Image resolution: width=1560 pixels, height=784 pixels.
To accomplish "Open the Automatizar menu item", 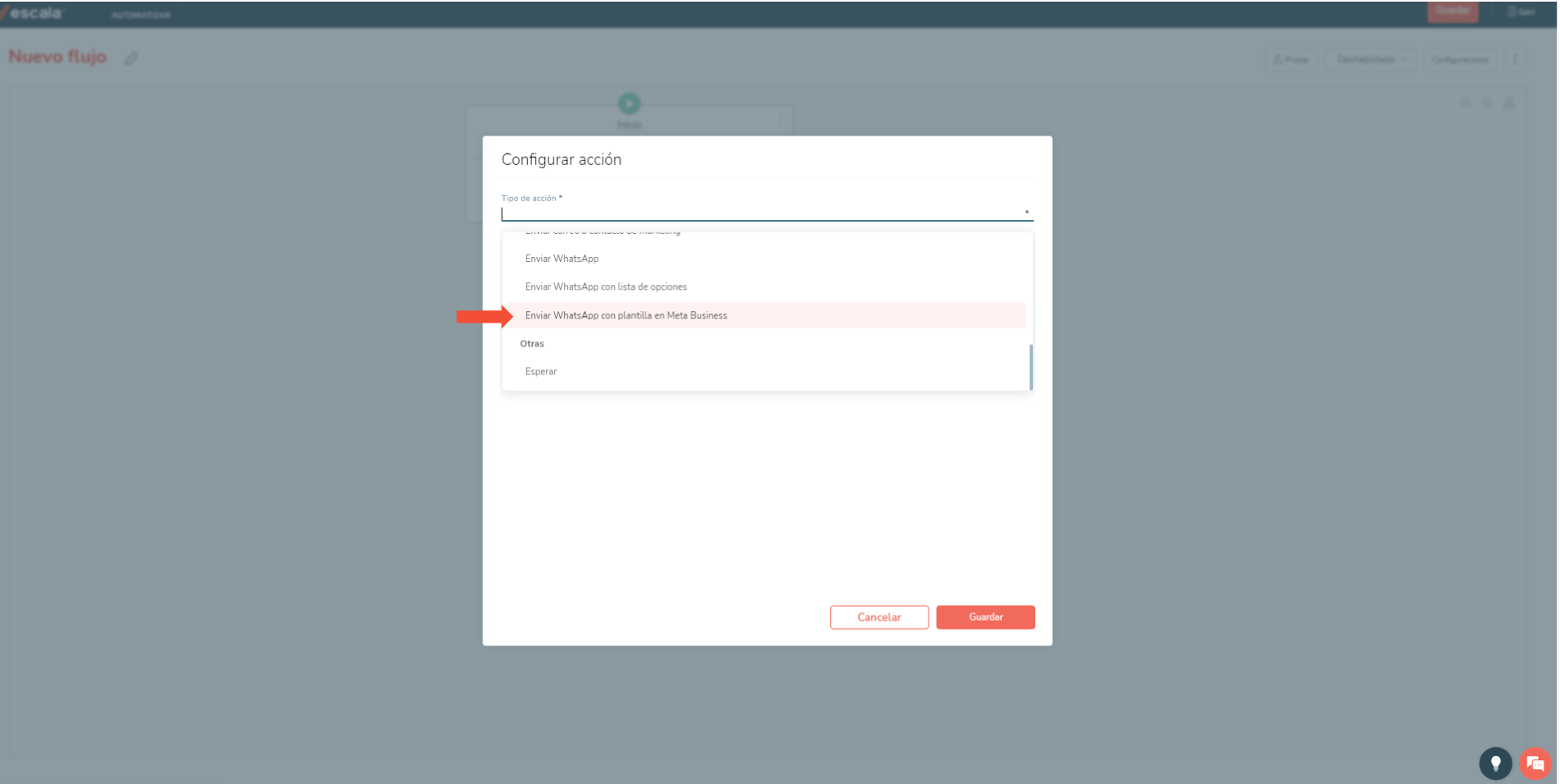I will 140,15.
